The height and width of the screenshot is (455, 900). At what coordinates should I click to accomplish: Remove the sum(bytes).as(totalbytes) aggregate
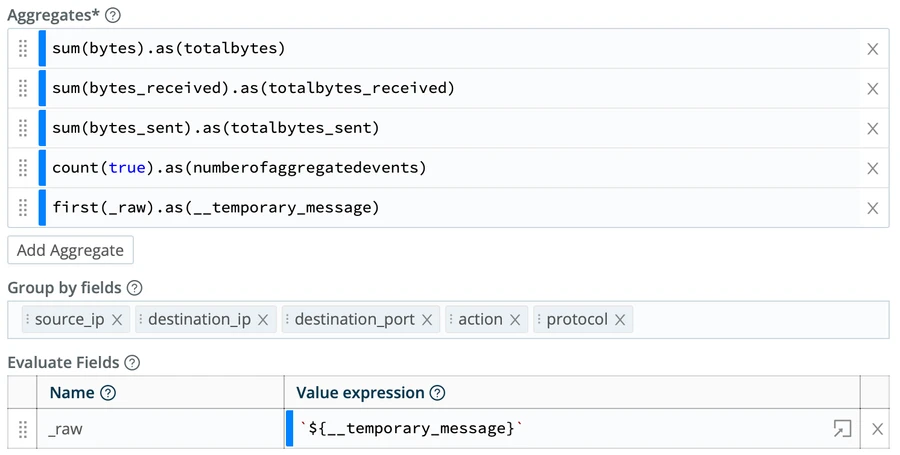click(x=872, y=49)
